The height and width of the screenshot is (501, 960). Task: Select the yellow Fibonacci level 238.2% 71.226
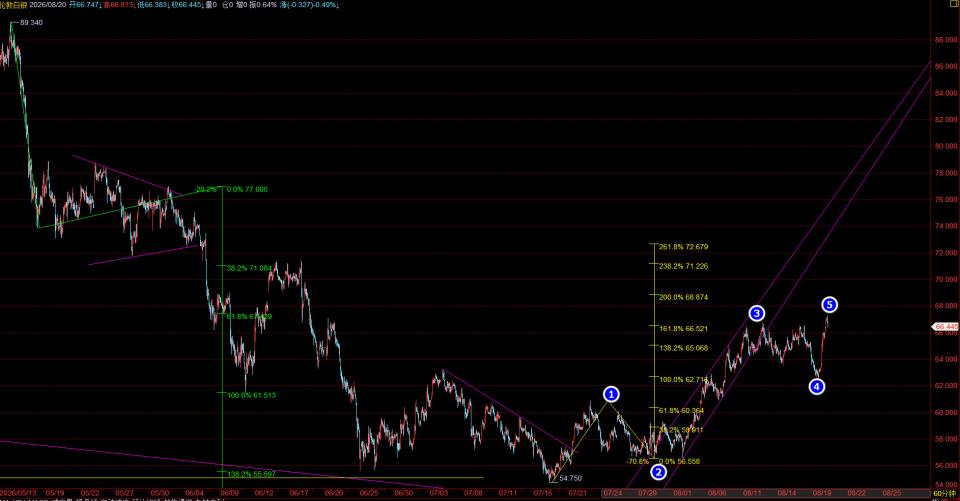[x=683, y=266]
